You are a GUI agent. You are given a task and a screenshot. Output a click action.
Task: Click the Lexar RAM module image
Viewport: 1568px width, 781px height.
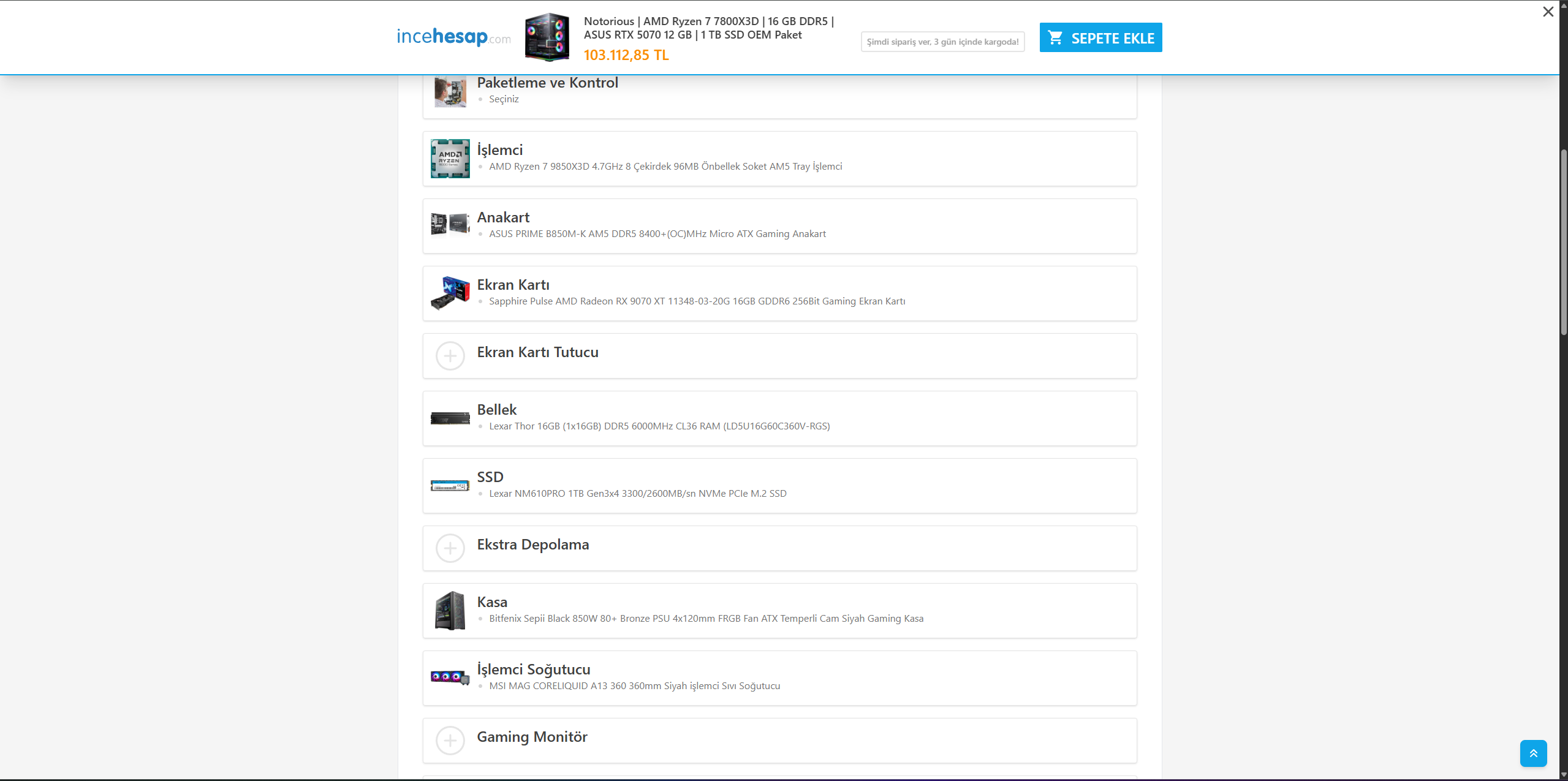[450, 418]
